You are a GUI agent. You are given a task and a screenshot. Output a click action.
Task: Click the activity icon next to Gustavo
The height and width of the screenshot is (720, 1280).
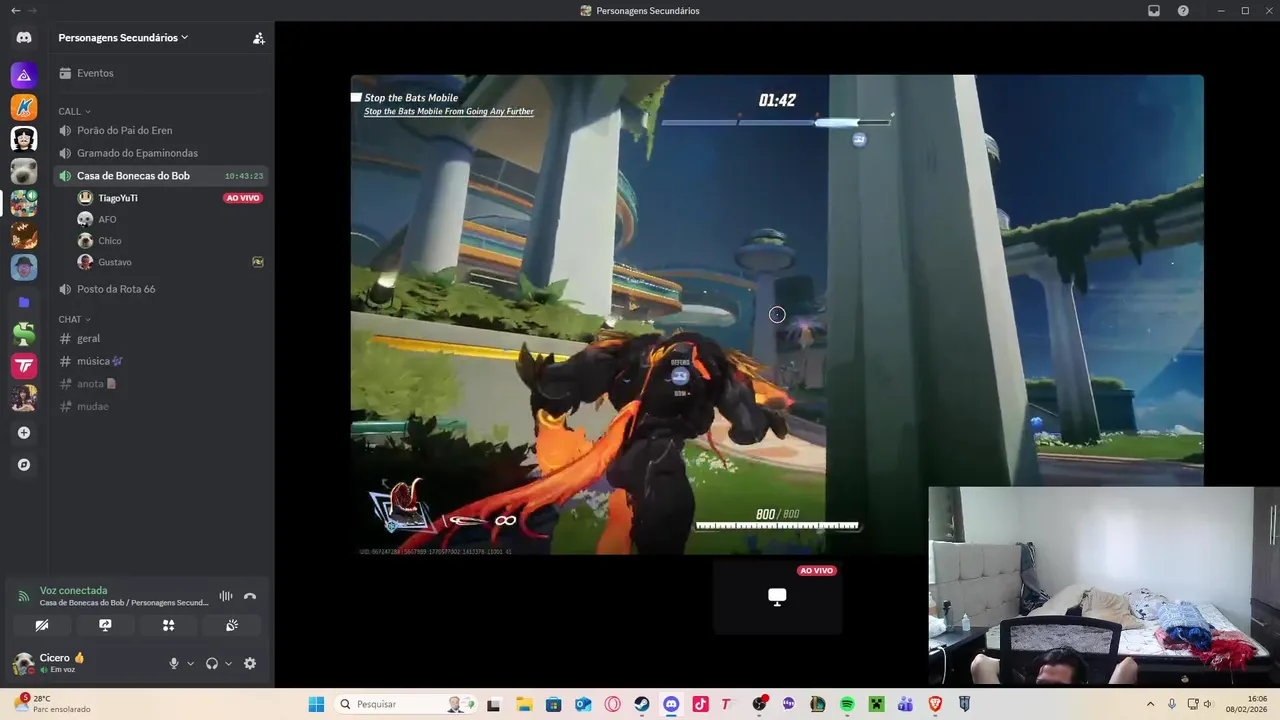[258, 262]
